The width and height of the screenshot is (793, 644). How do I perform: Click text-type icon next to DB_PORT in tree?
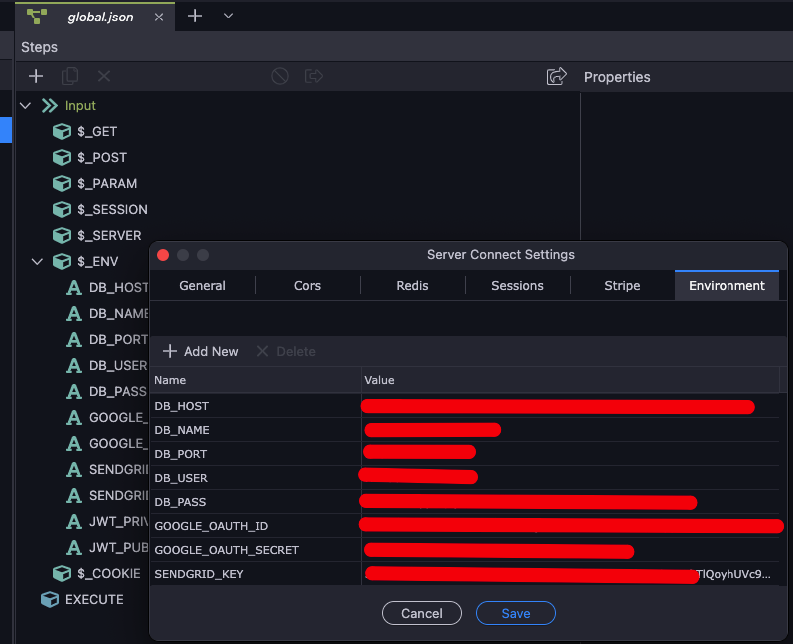click(x=74, y=339)
